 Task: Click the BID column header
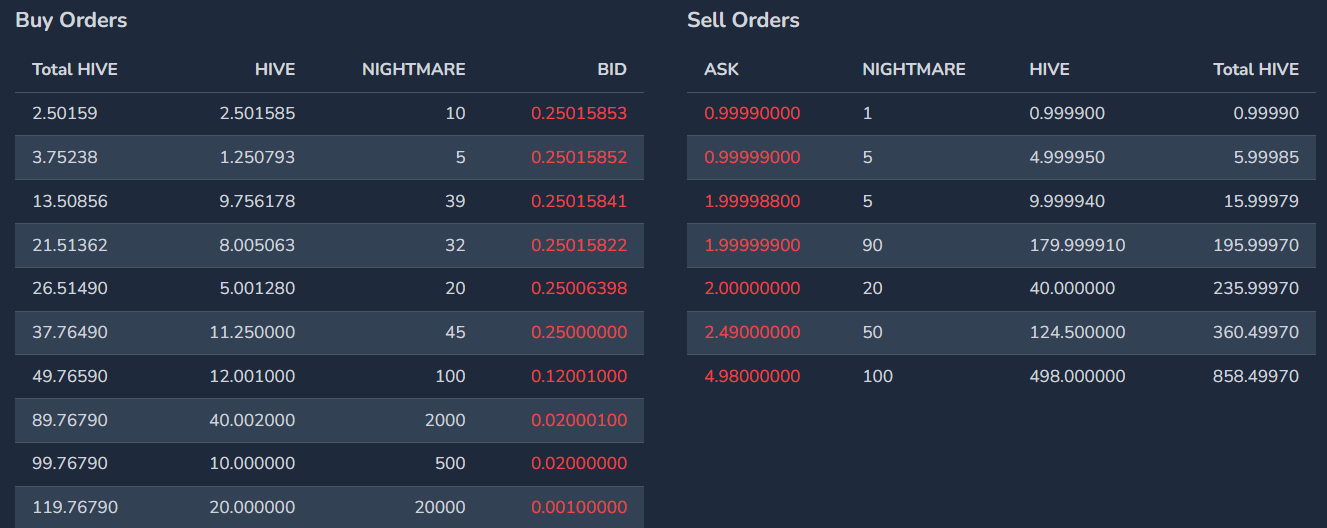(612, 69)
